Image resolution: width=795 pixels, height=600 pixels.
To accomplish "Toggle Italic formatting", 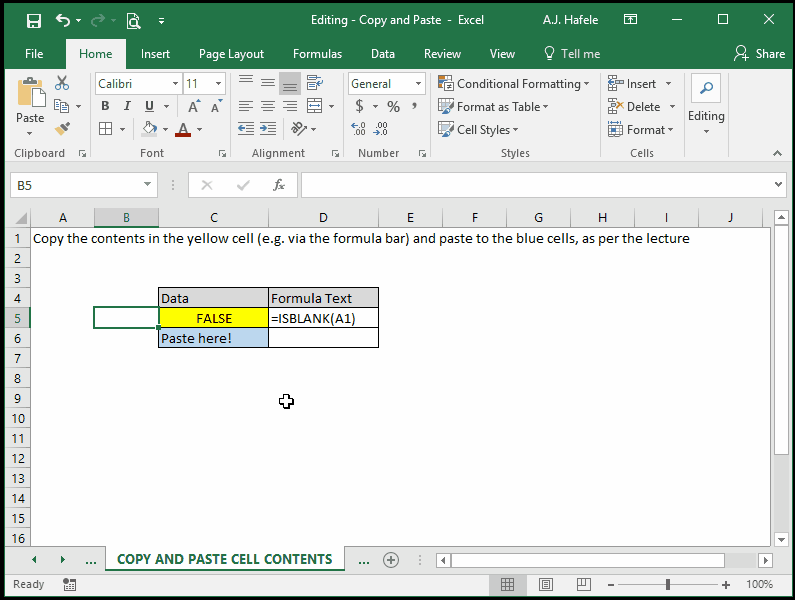I will (x=127, y=106).
